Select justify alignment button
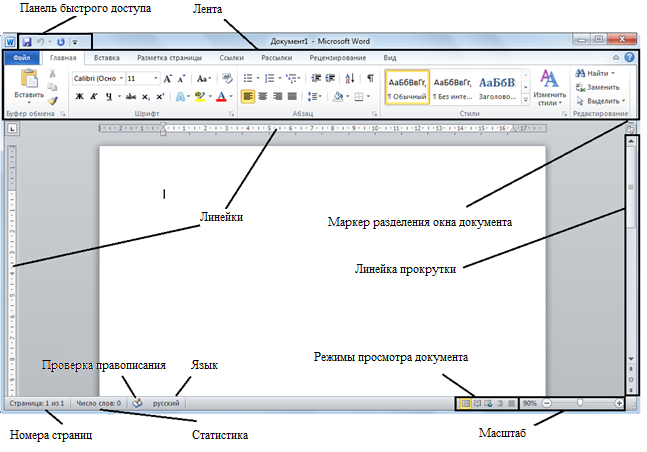Viewport: 647px width, 452px height. click(x=292, y=97)
